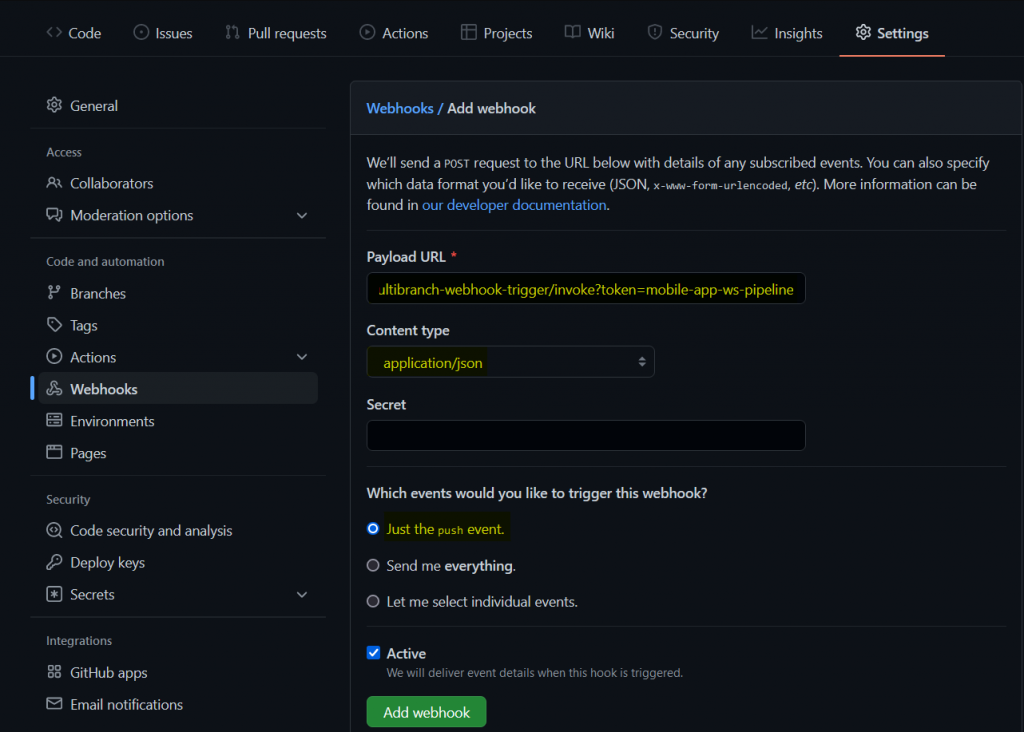Switch to the Wiki tab
This screenshot has width=1024, height=732.
tap(590, 33)
